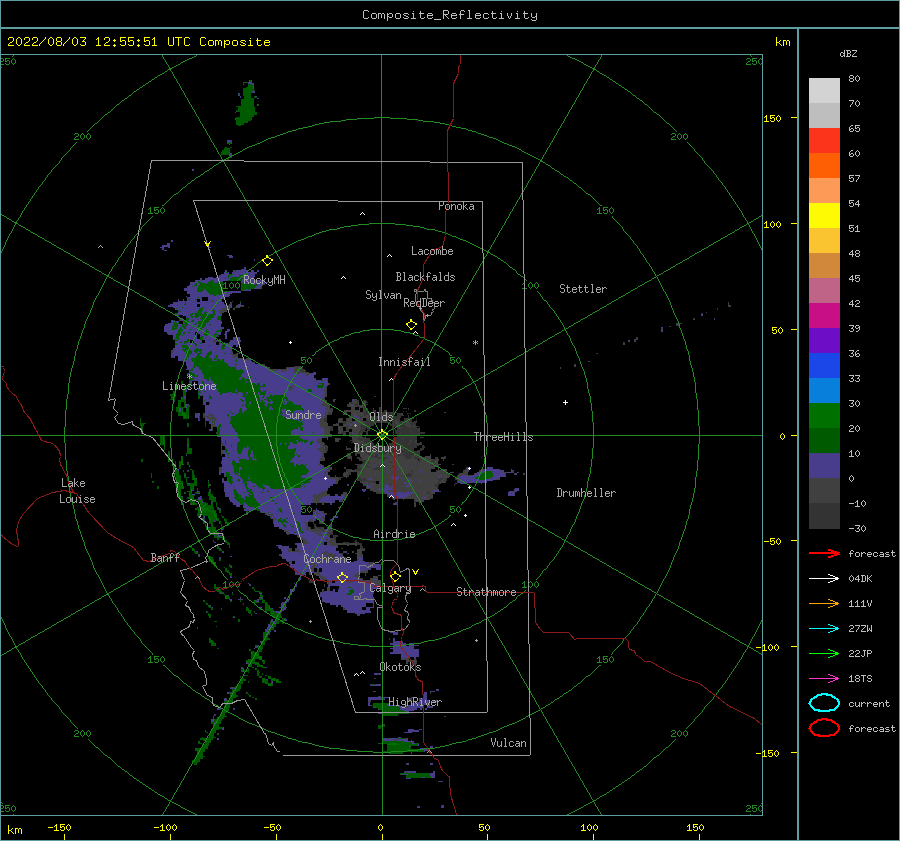Click the Vulcan city label
Screen dimensions: 900x841
(509, 743)
